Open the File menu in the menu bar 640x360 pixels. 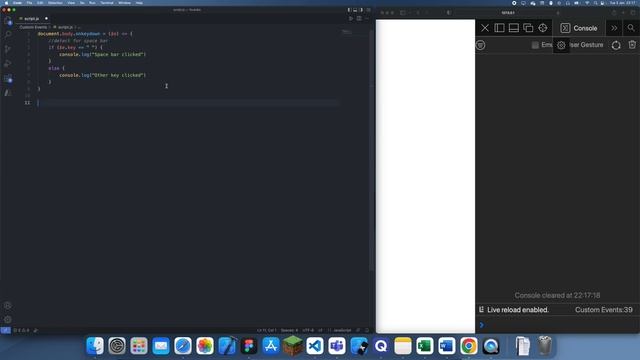pos(29,3)
